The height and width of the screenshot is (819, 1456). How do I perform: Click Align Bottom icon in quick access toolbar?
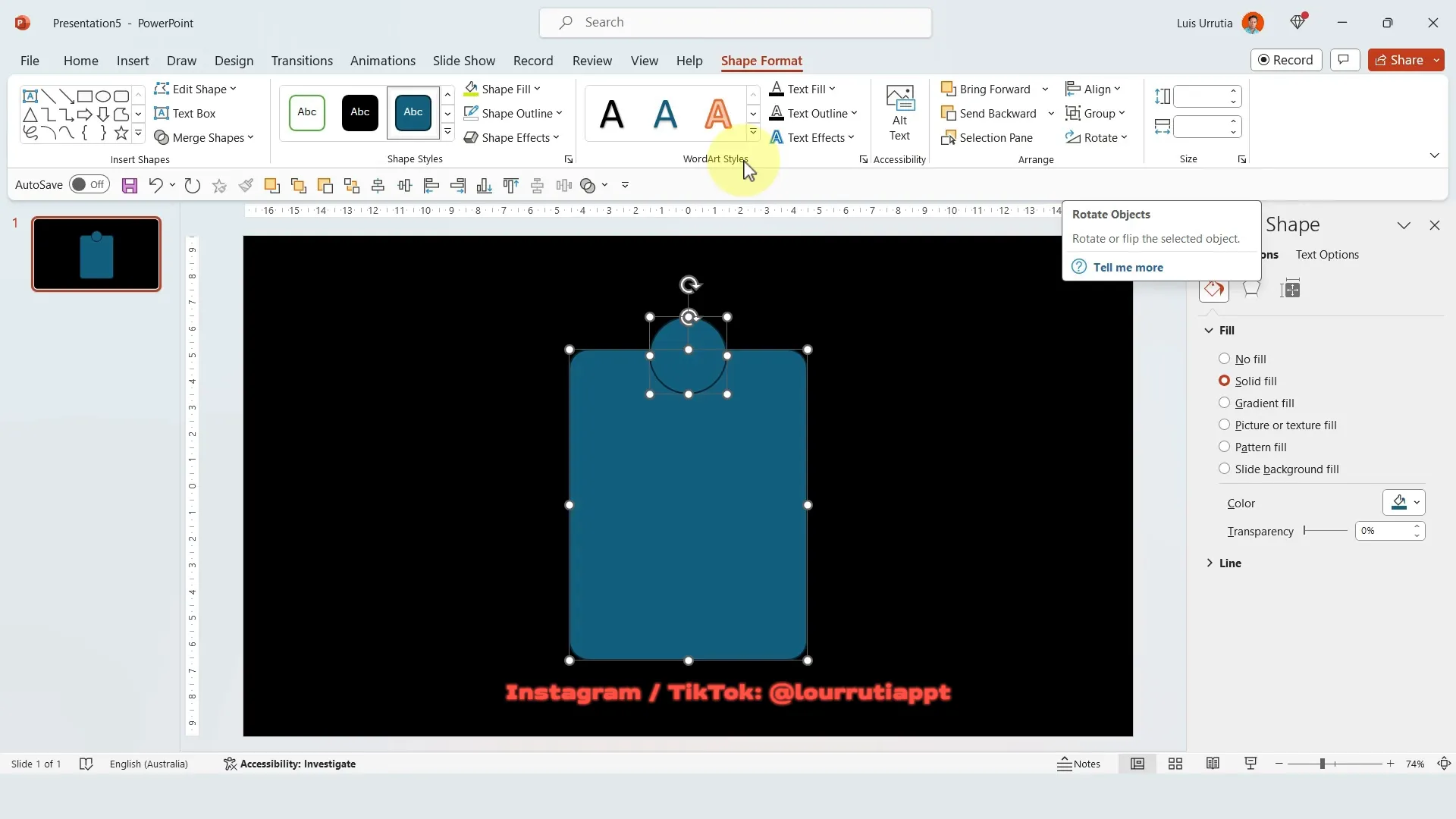tap(484, 185)
